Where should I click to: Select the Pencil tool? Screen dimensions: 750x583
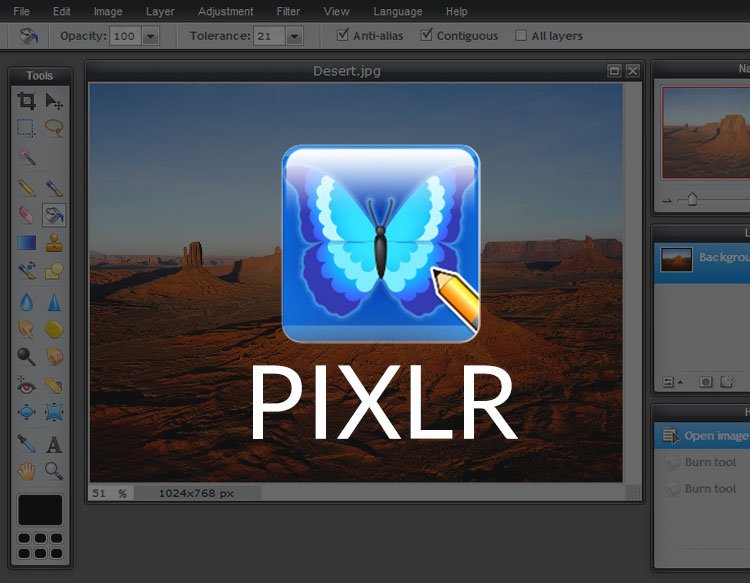click(26, 188)
